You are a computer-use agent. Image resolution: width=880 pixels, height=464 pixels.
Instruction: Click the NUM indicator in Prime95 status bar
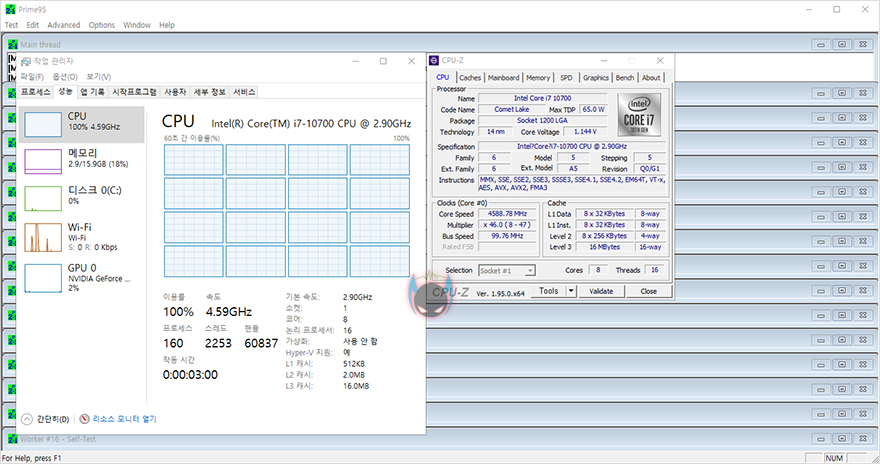834,458
